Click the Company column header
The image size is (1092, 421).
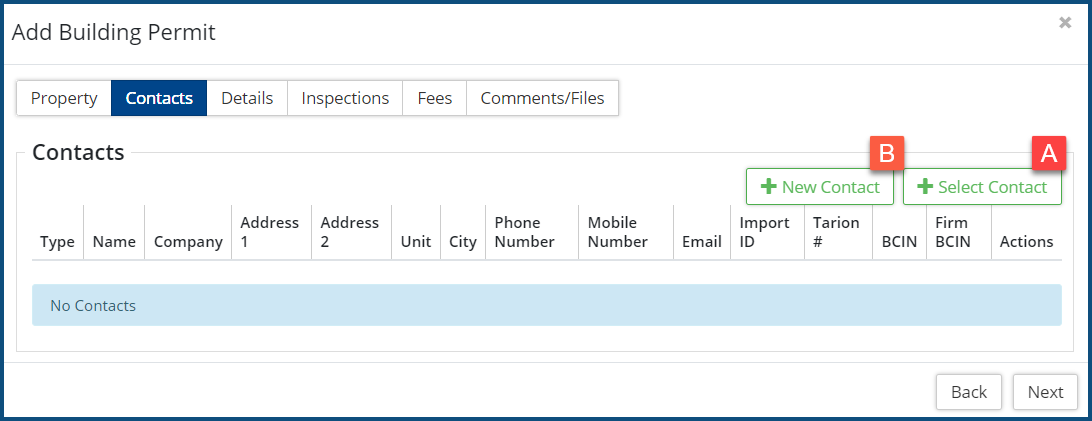click(188, 242)
